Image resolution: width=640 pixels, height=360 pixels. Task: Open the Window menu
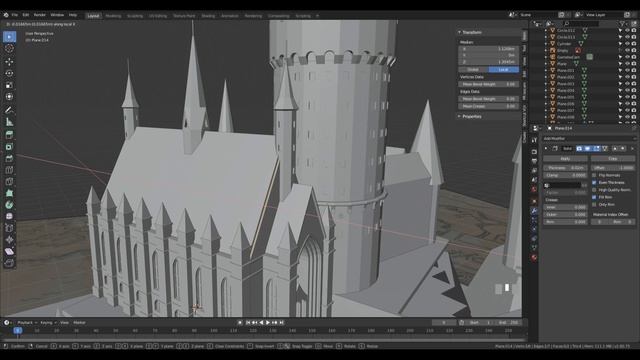(x=57, y=15)
